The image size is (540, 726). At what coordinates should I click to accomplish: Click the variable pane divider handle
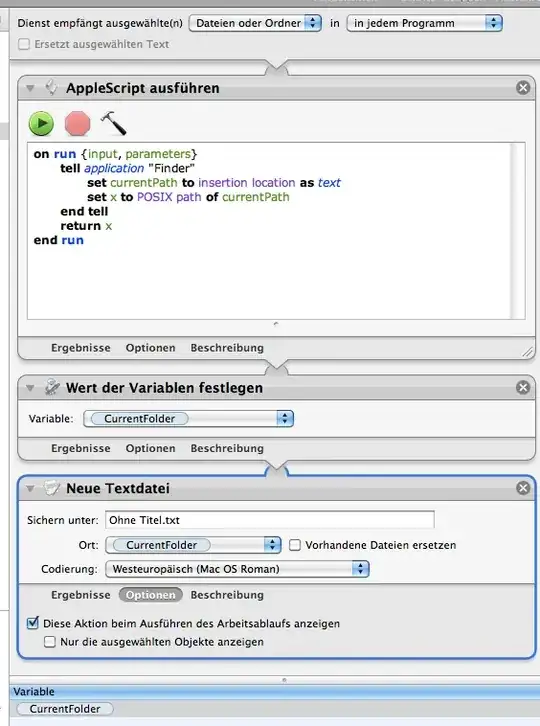(284, 680)
